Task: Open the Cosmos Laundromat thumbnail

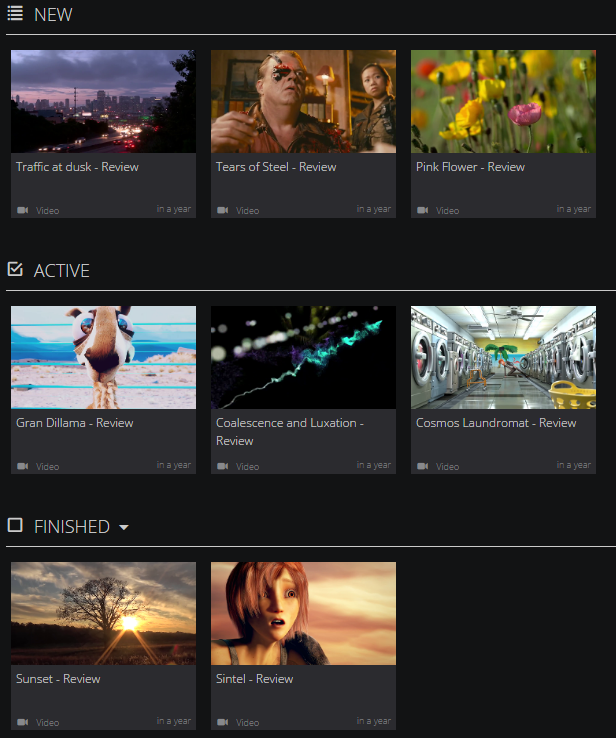Action: (x=504, y=357)
